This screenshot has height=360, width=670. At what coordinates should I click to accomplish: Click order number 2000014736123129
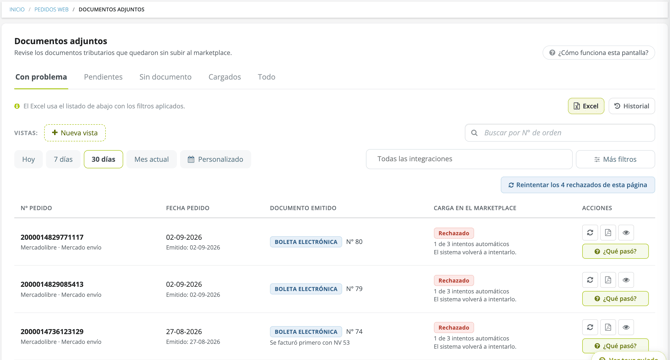(52, 331)
